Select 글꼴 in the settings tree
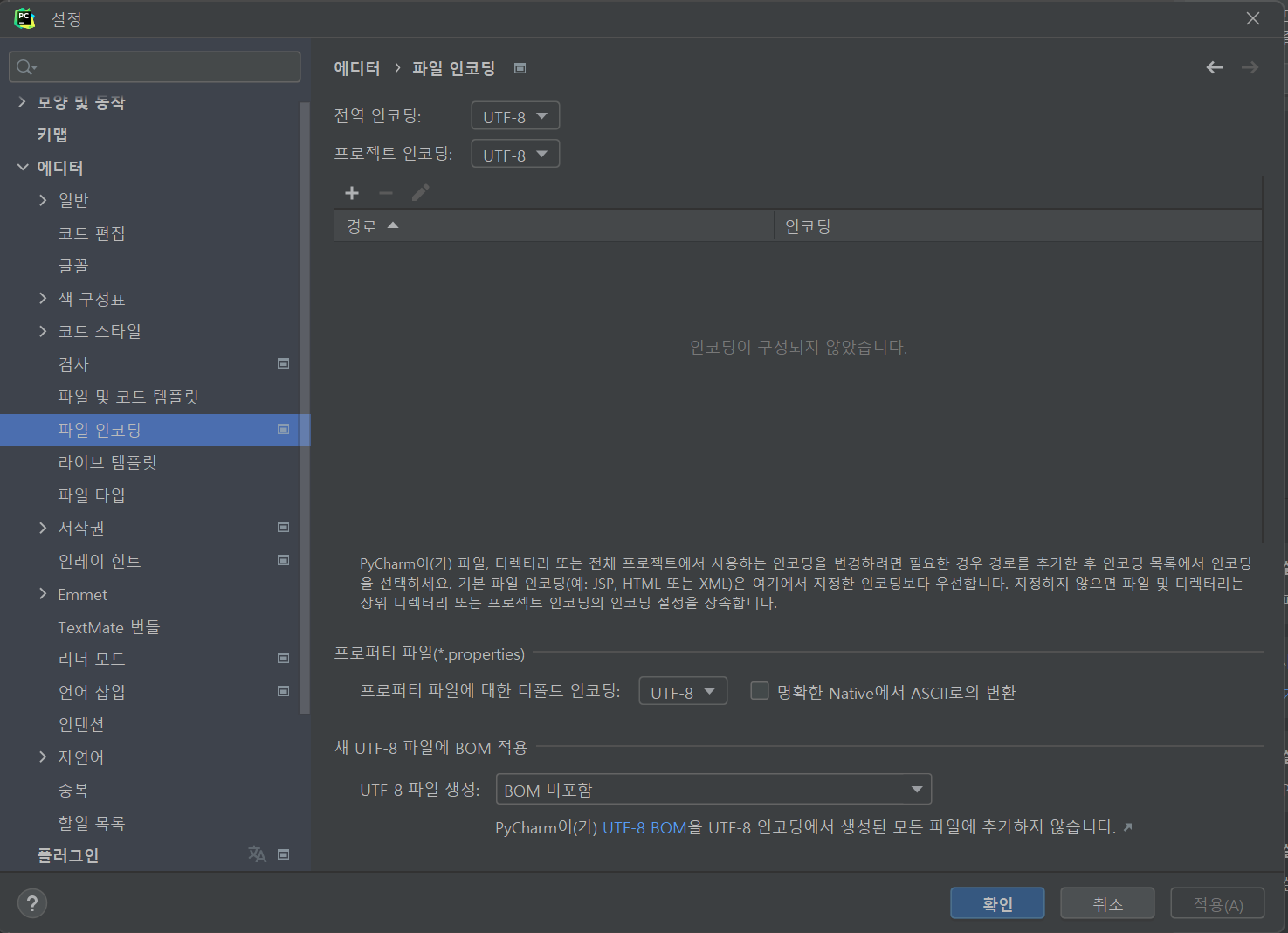 click(x=73, y=266)
